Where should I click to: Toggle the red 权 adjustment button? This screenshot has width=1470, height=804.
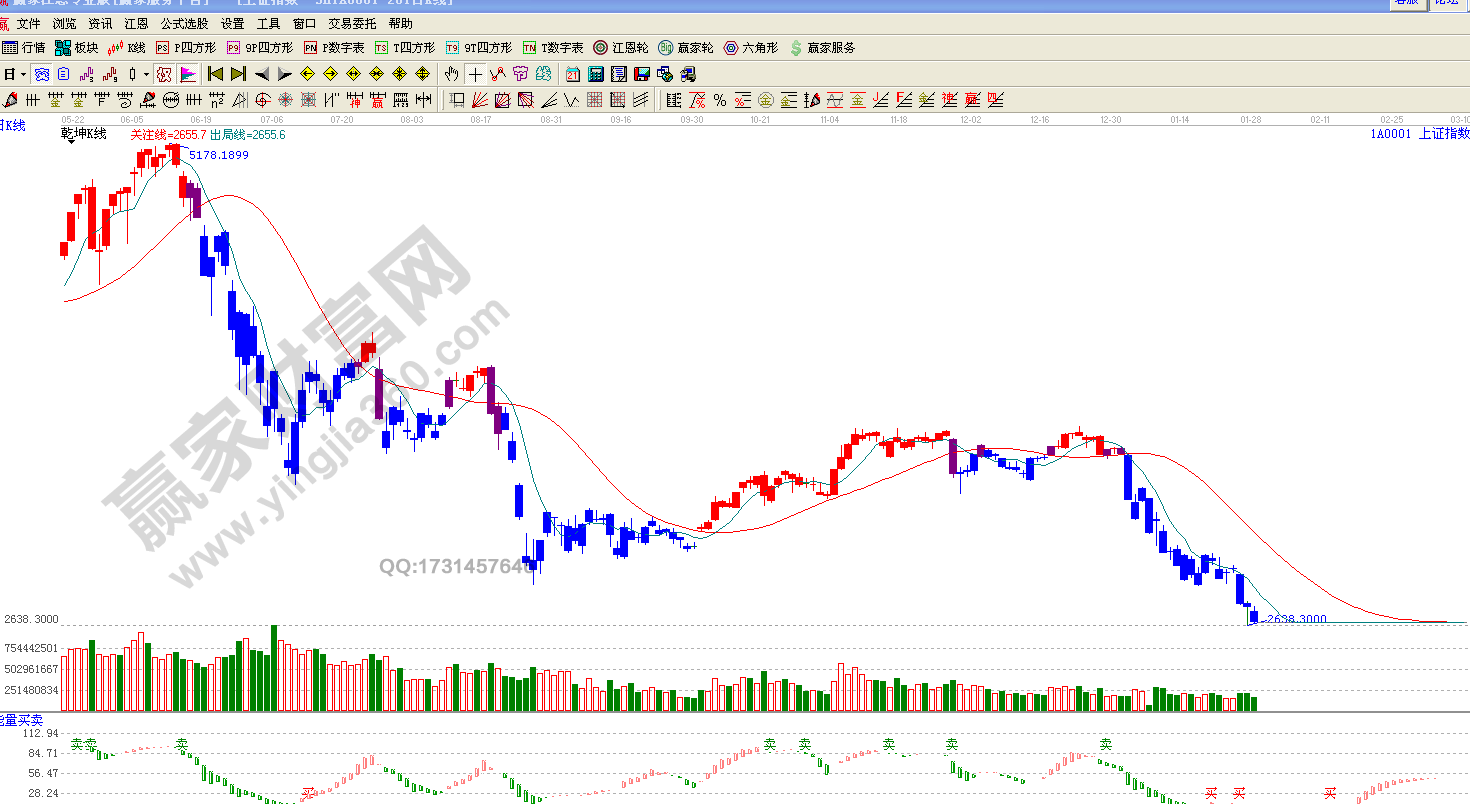(x=164, y=74)
